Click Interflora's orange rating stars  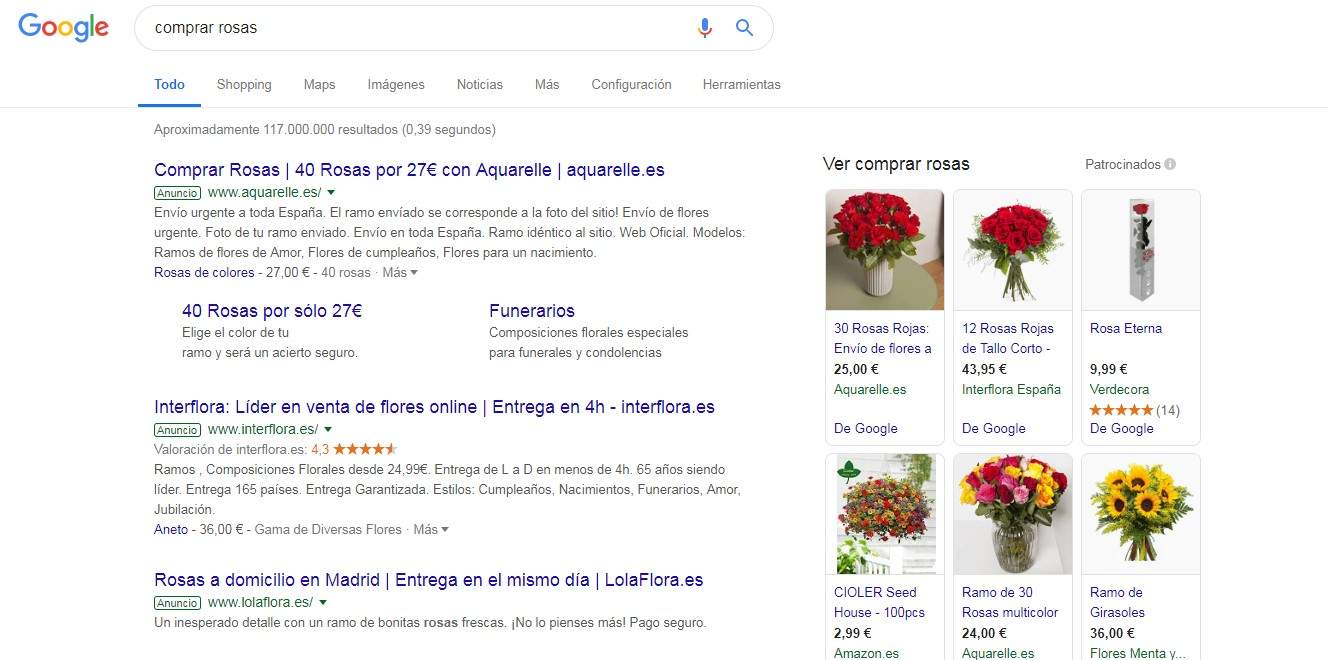365,449
